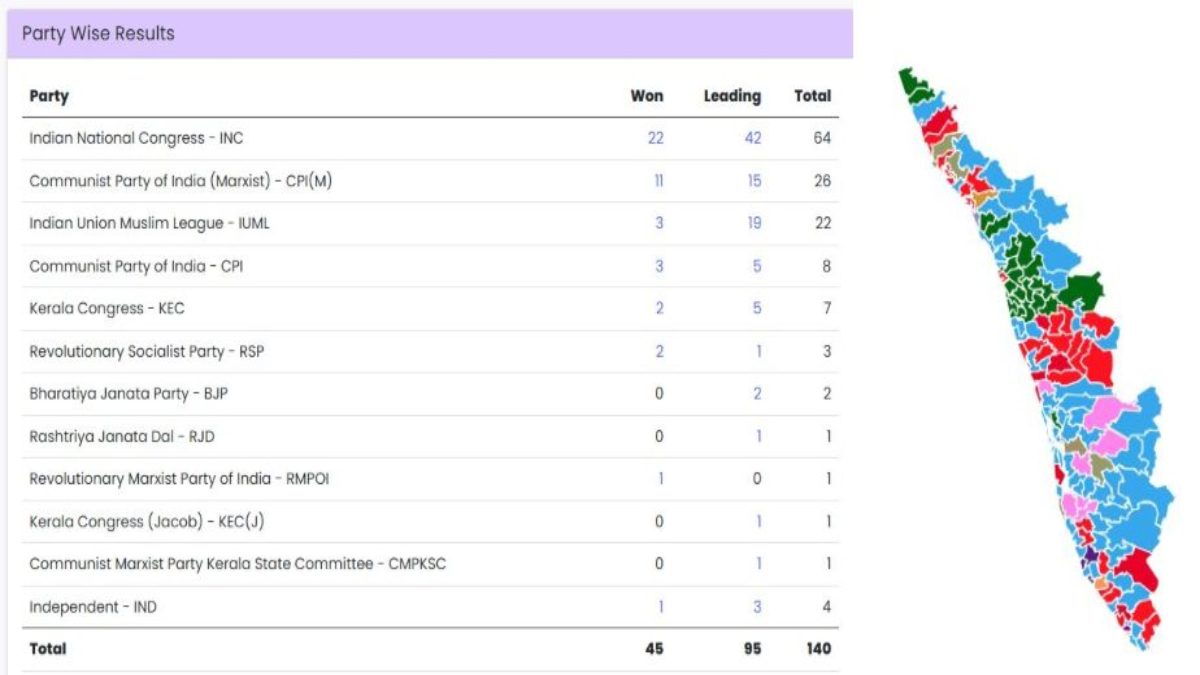Select Kerala Congress - KEC party name
Image resolution: width=1200 pixels, height=675 pixels.
pyautogui.click(x=107, y=308)
